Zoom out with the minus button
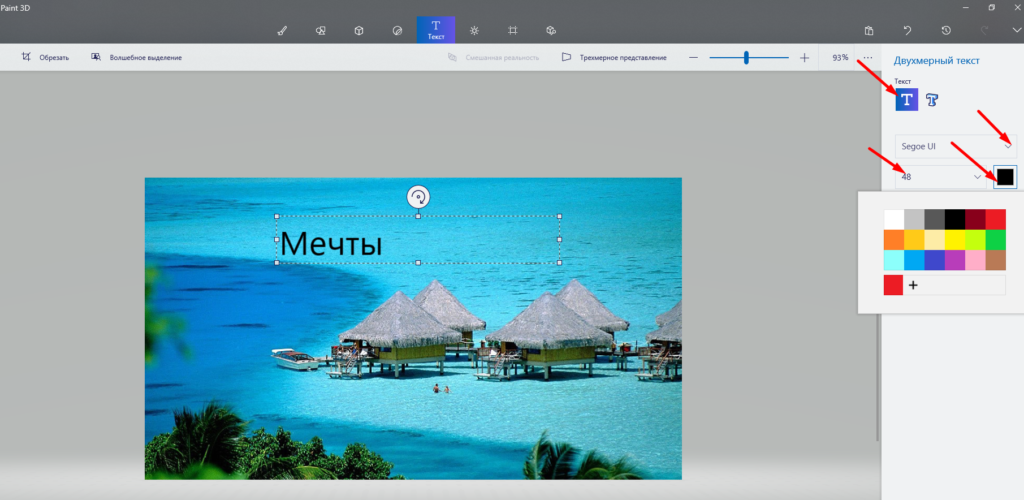 [x=694, y=57]
